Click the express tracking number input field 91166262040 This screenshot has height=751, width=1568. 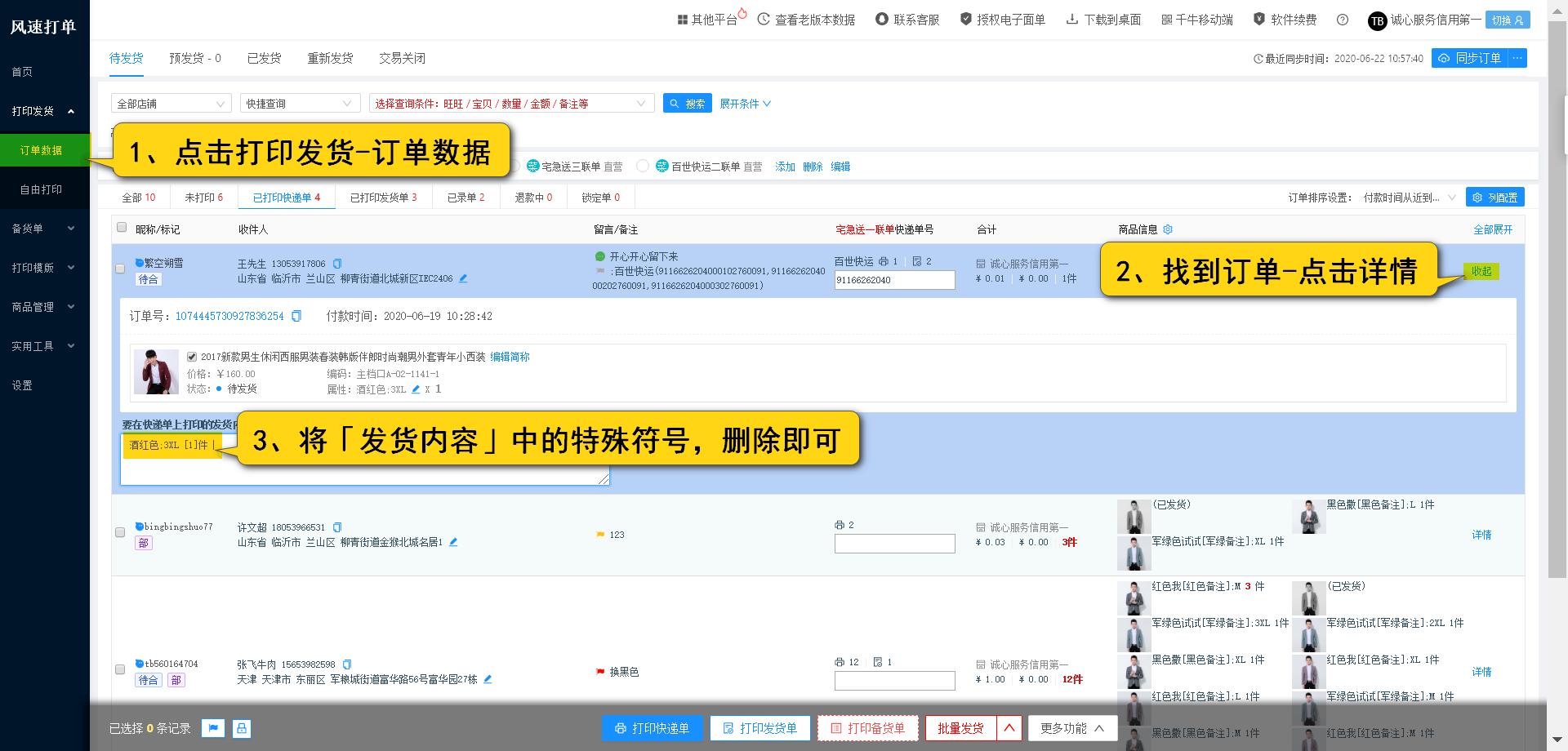[894, 279]
